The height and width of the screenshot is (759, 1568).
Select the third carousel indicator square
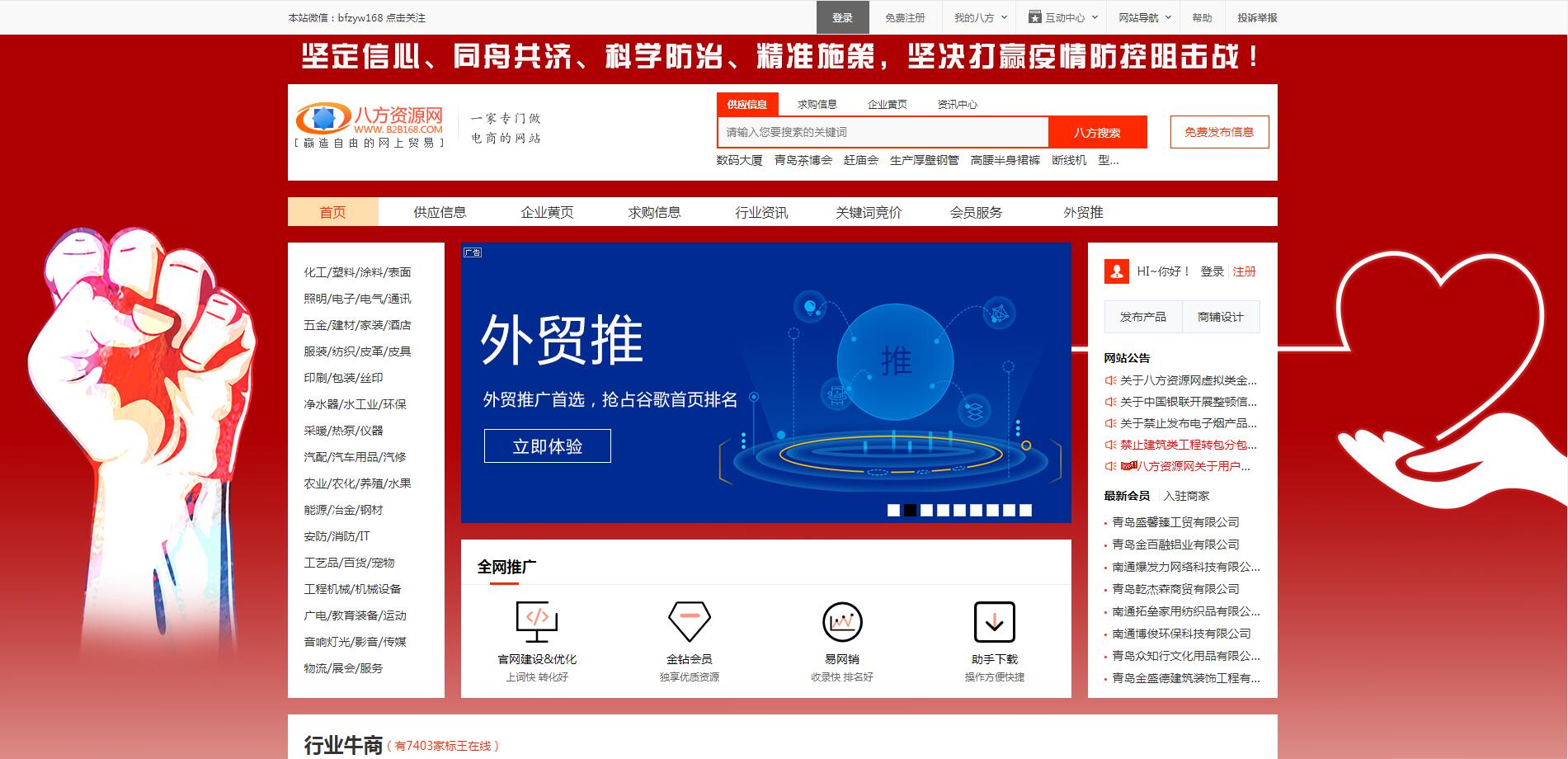(927, 510)
